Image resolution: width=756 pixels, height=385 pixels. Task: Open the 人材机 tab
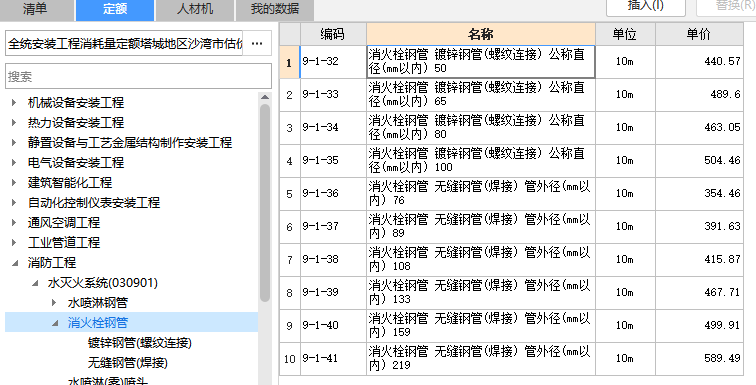pos(195,9)
